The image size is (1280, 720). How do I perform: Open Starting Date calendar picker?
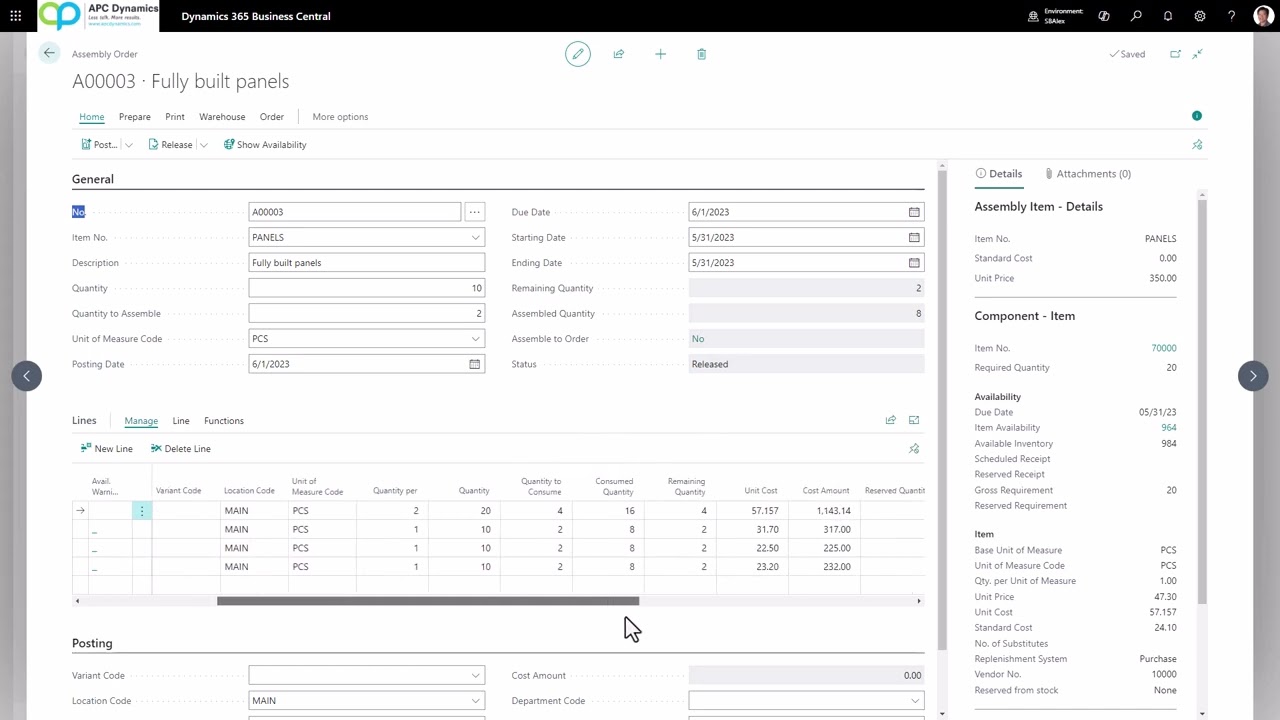[x=914, y=237]
